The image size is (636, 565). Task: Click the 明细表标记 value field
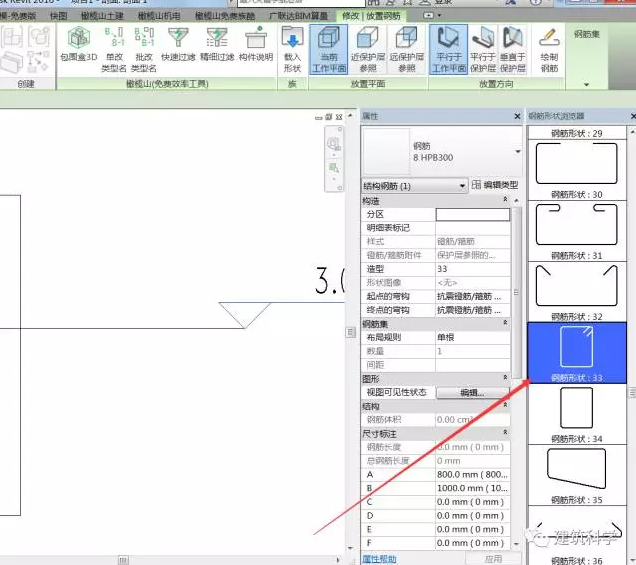pos(473,228)
